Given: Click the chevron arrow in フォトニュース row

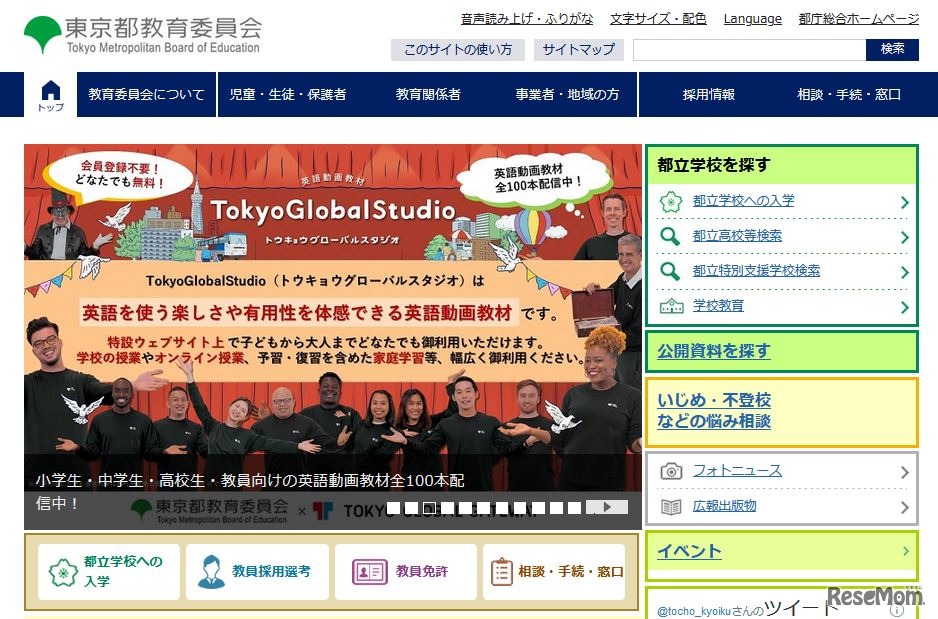Looking at the screenshot, I should click(x=904, y=472).
